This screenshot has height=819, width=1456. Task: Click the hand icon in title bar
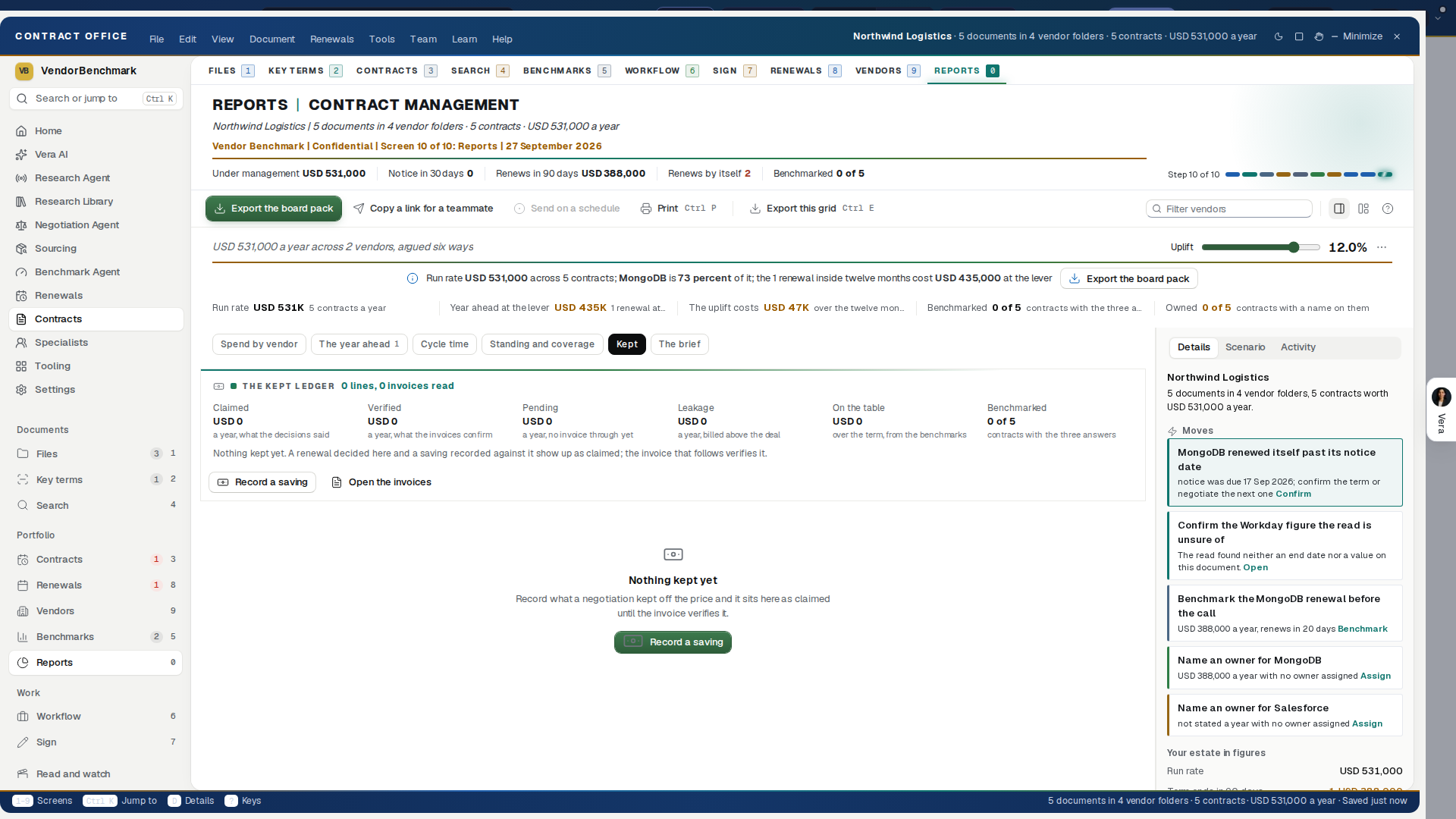[x=1319, y=36]
